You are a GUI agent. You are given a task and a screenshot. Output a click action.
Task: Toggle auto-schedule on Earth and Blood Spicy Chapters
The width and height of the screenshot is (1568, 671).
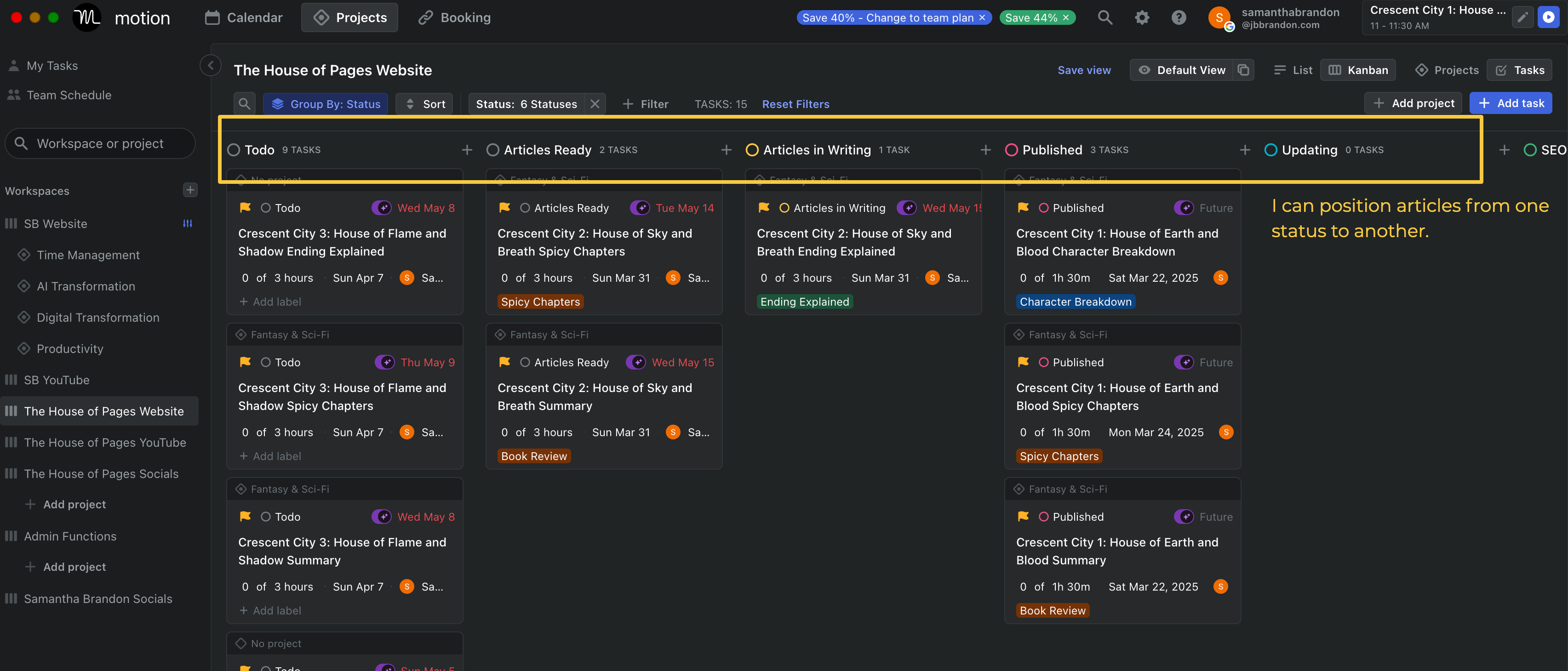point(1184,362)
